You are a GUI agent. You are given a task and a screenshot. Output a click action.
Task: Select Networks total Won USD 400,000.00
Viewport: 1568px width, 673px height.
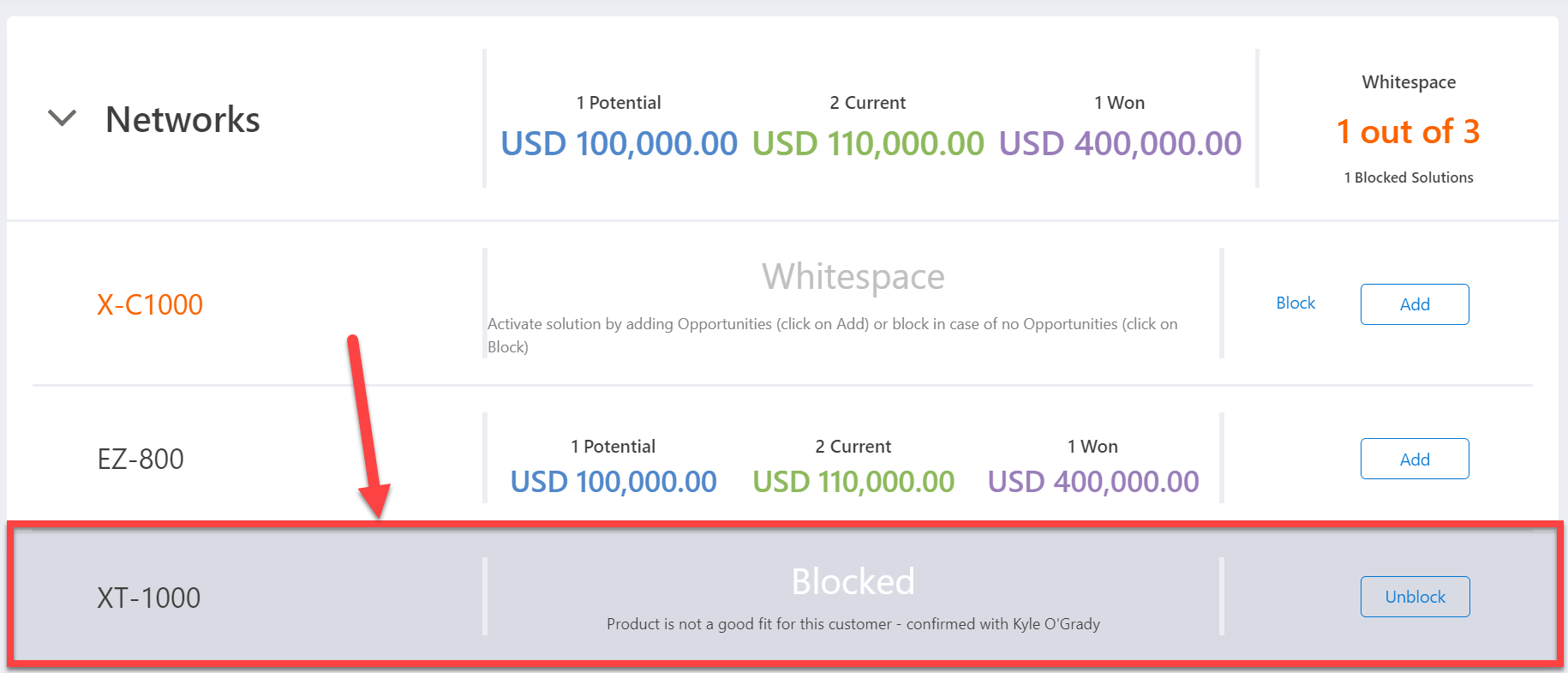coord(1120,143)
